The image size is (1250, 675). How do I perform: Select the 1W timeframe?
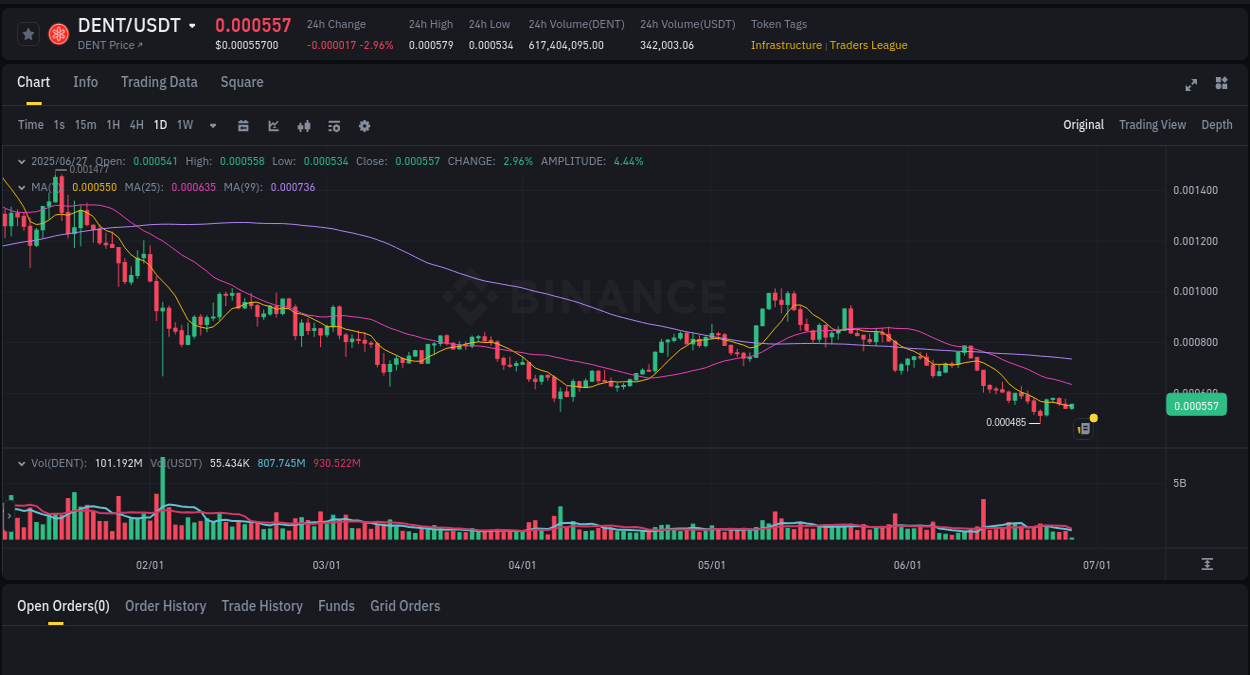pyautogui.click(x=184, y=125)
